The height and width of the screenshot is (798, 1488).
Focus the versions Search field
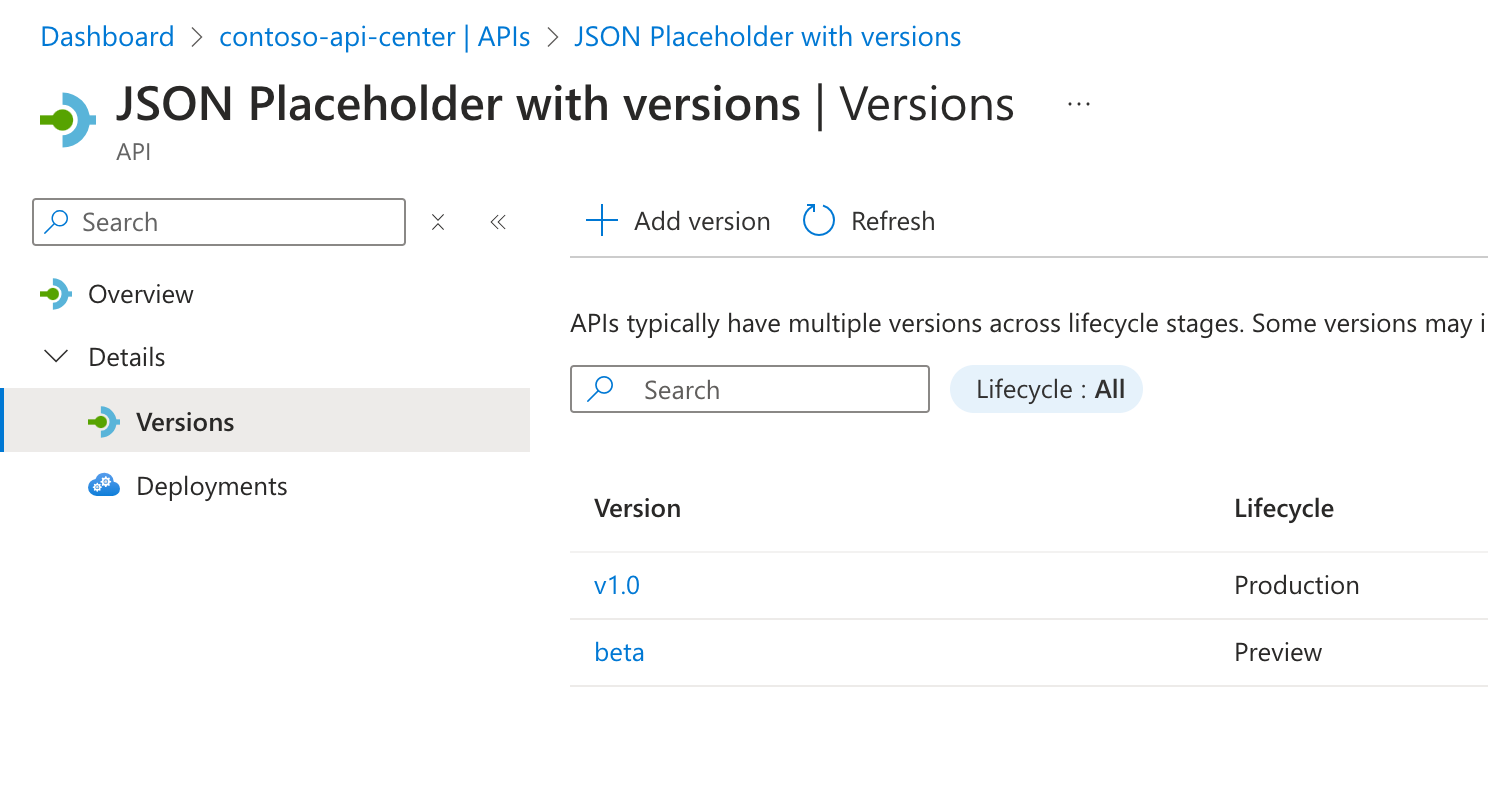point(750,389)
